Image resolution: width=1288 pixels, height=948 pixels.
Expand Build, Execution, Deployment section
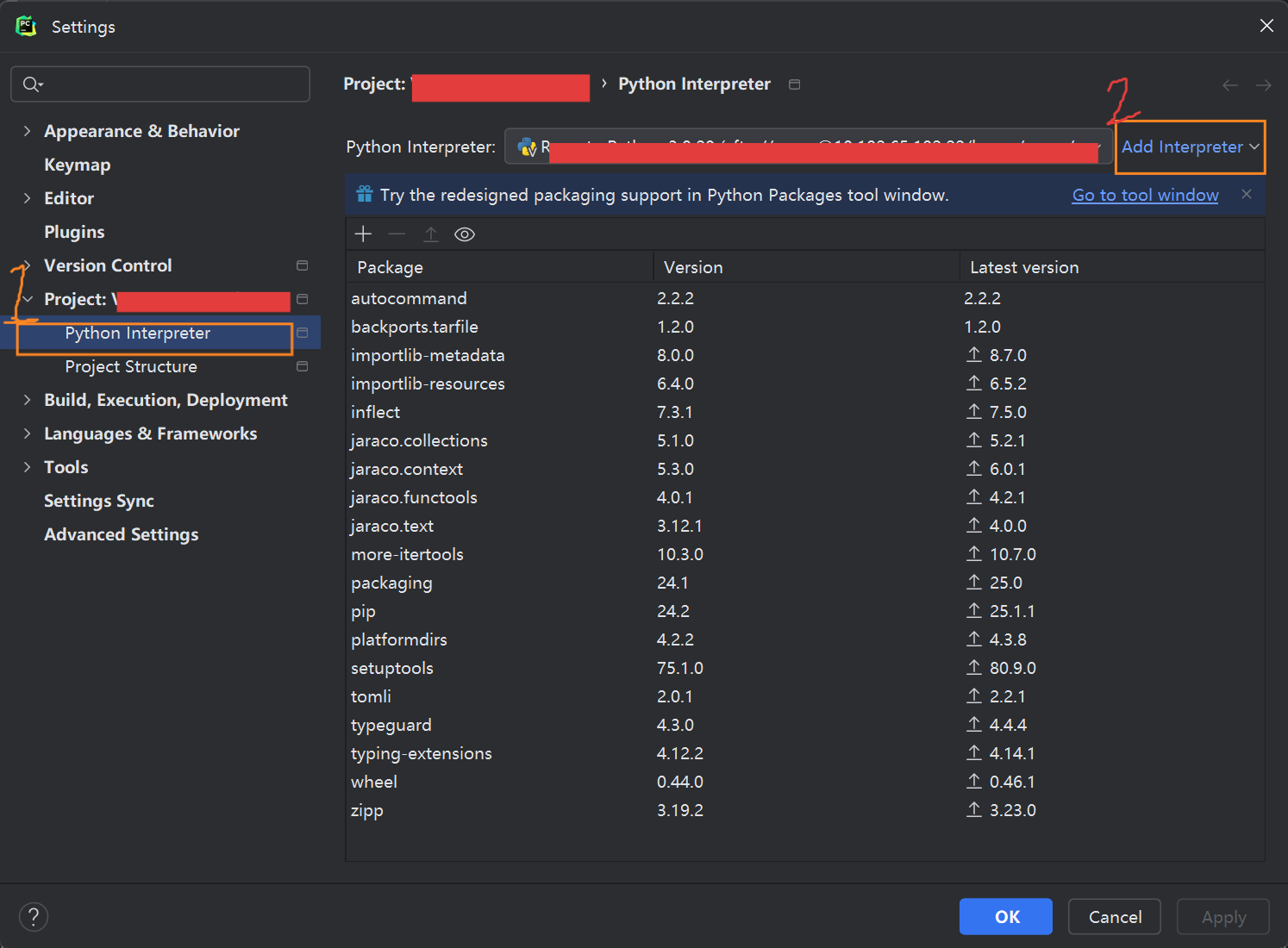pos(27,400)
